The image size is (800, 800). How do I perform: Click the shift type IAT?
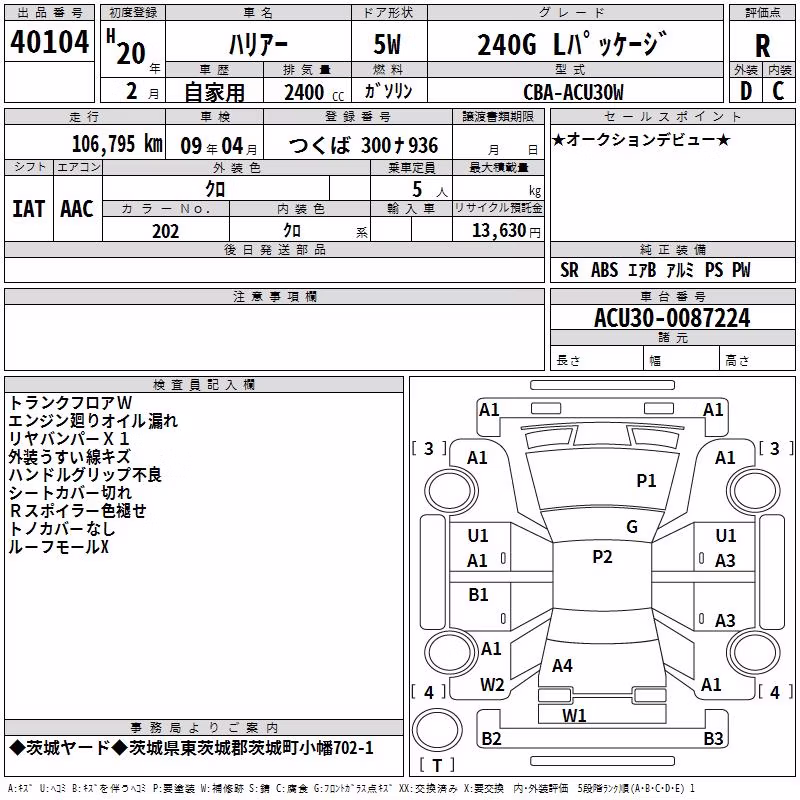pos(28,209)
